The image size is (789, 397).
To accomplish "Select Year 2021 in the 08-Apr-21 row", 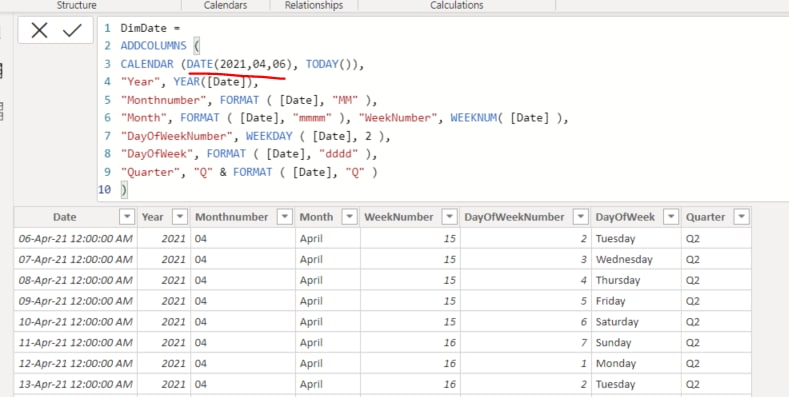I will (x=164, y=280).
